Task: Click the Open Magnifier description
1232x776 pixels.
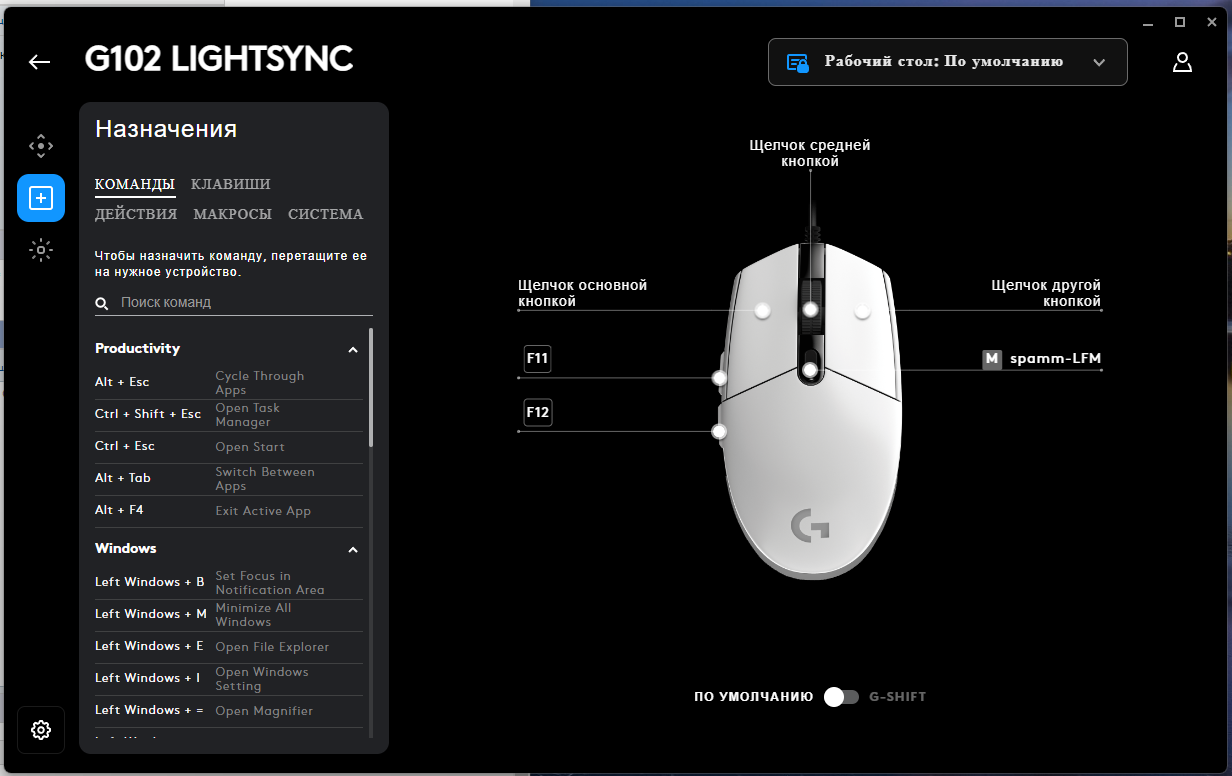Action: click(x=264, y=711)
